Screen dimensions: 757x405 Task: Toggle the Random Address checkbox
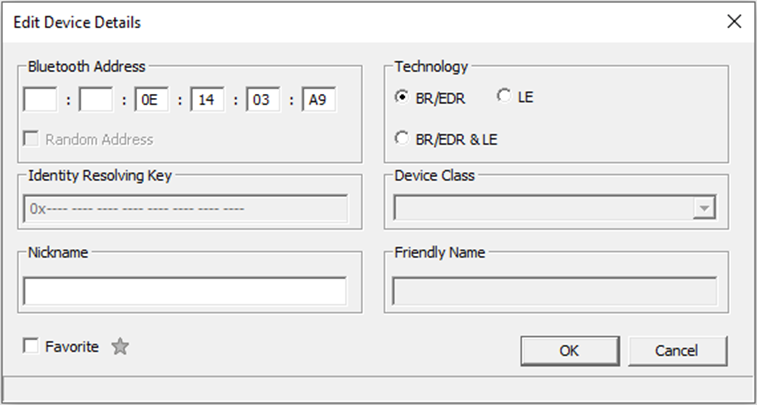[x=31, y=139]
